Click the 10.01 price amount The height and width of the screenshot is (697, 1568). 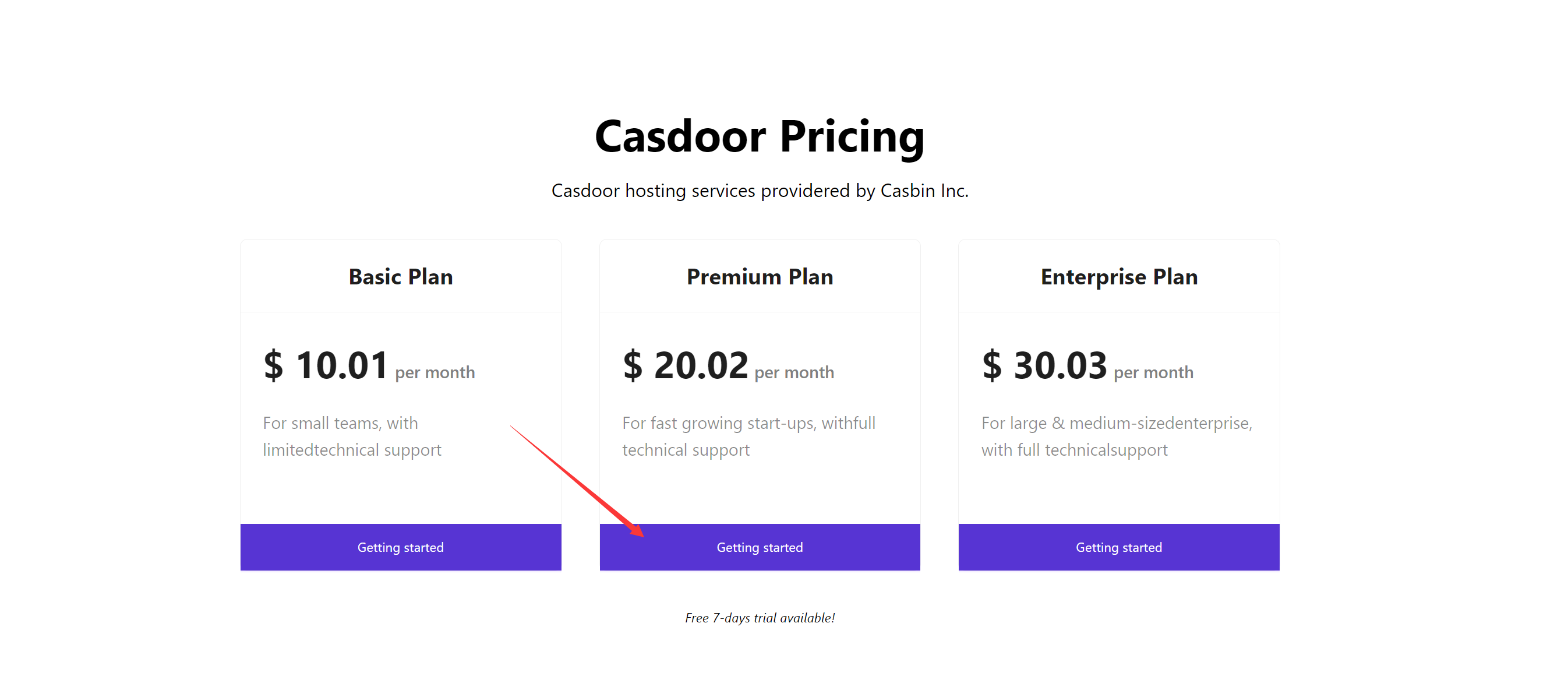[341, 365]
